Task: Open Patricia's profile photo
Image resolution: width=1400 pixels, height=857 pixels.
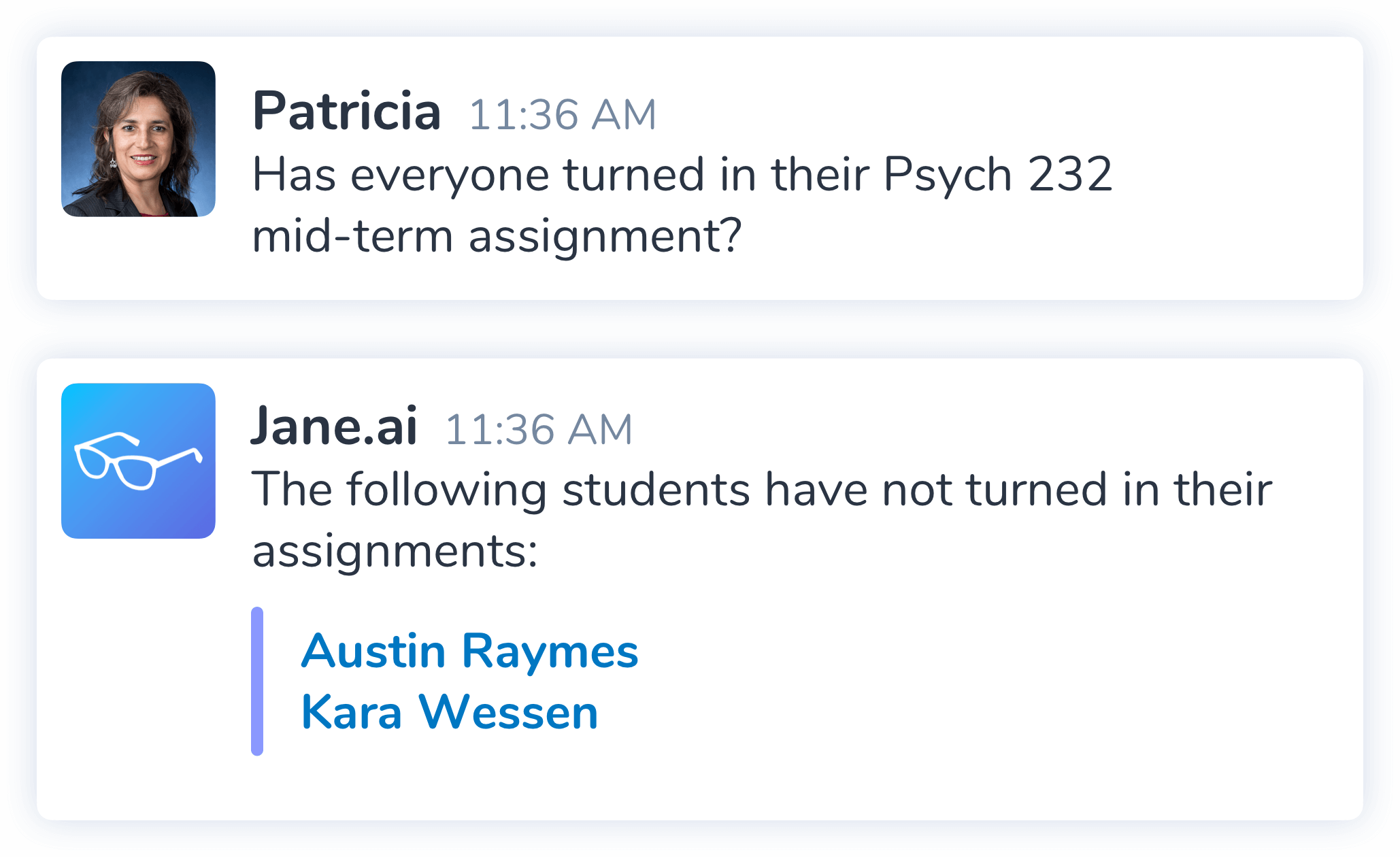Action: (x=138, y=139)
